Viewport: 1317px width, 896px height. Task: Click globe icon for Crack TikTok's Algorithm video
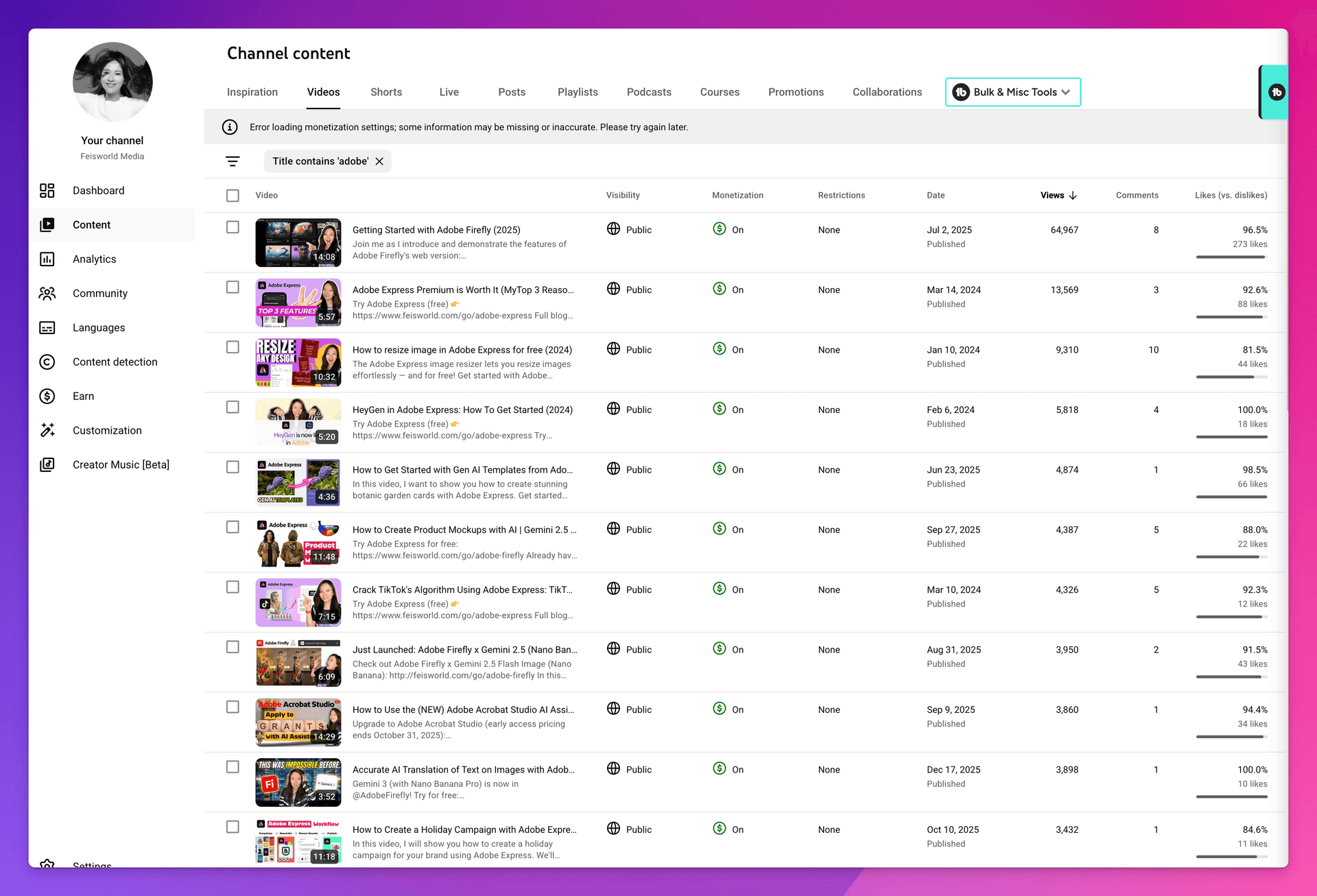tap(613, 589)
